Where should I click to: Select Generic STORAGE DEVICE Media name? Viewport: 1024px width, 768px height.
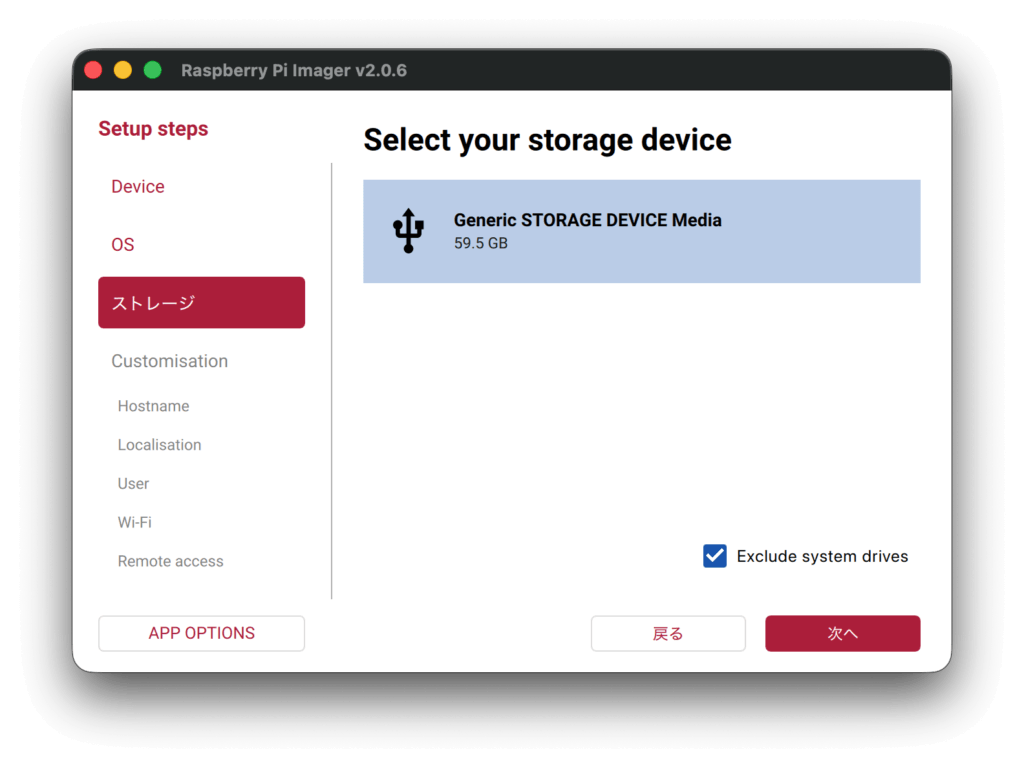tap(587, 220)
